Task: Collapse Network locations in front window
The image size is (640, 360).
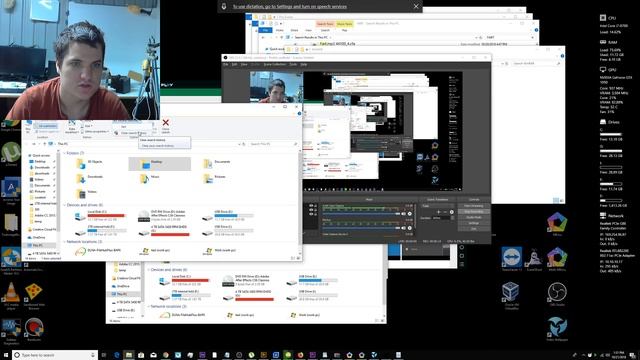Action: (x=64, y=242)
